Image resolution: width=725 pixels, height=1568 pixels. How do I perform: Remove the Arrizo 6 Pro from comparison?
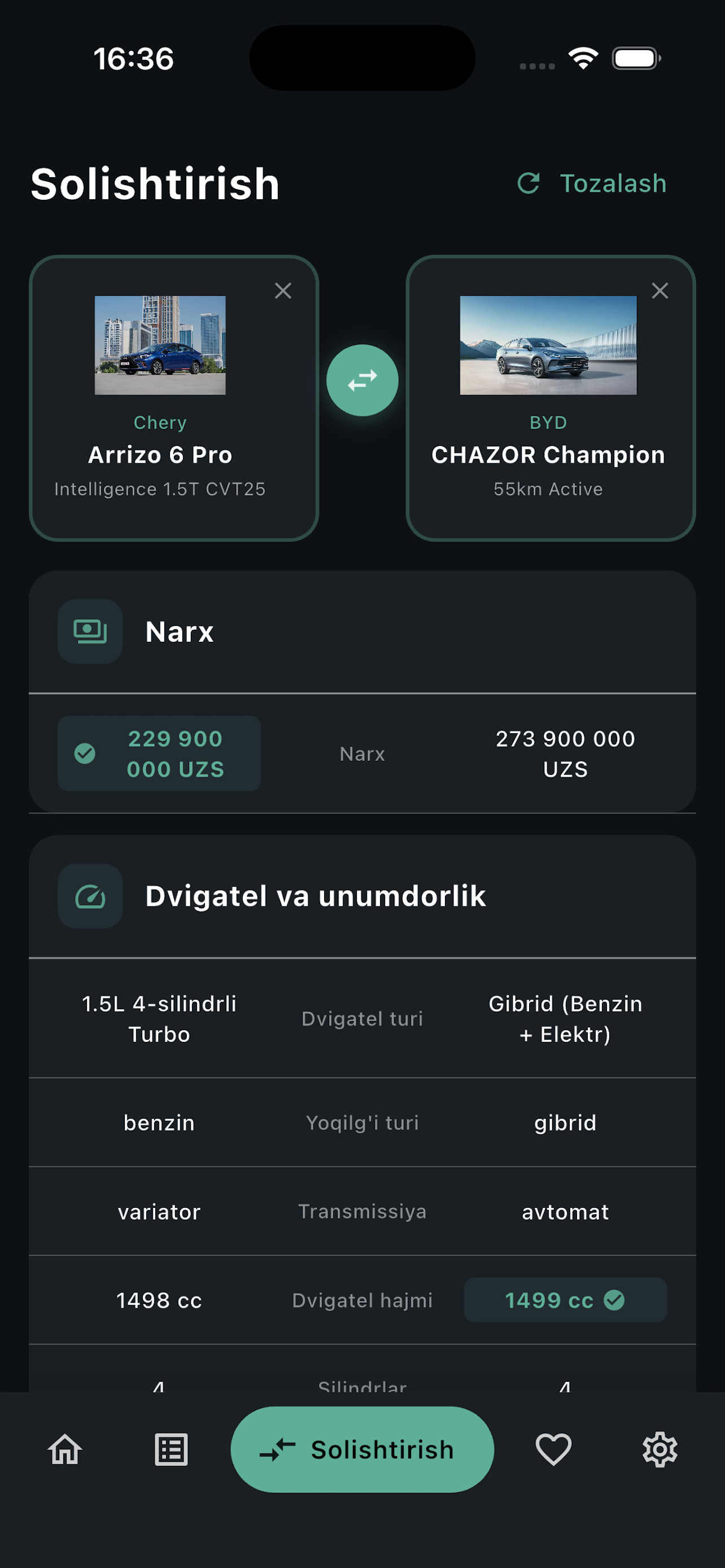point(283,292)
